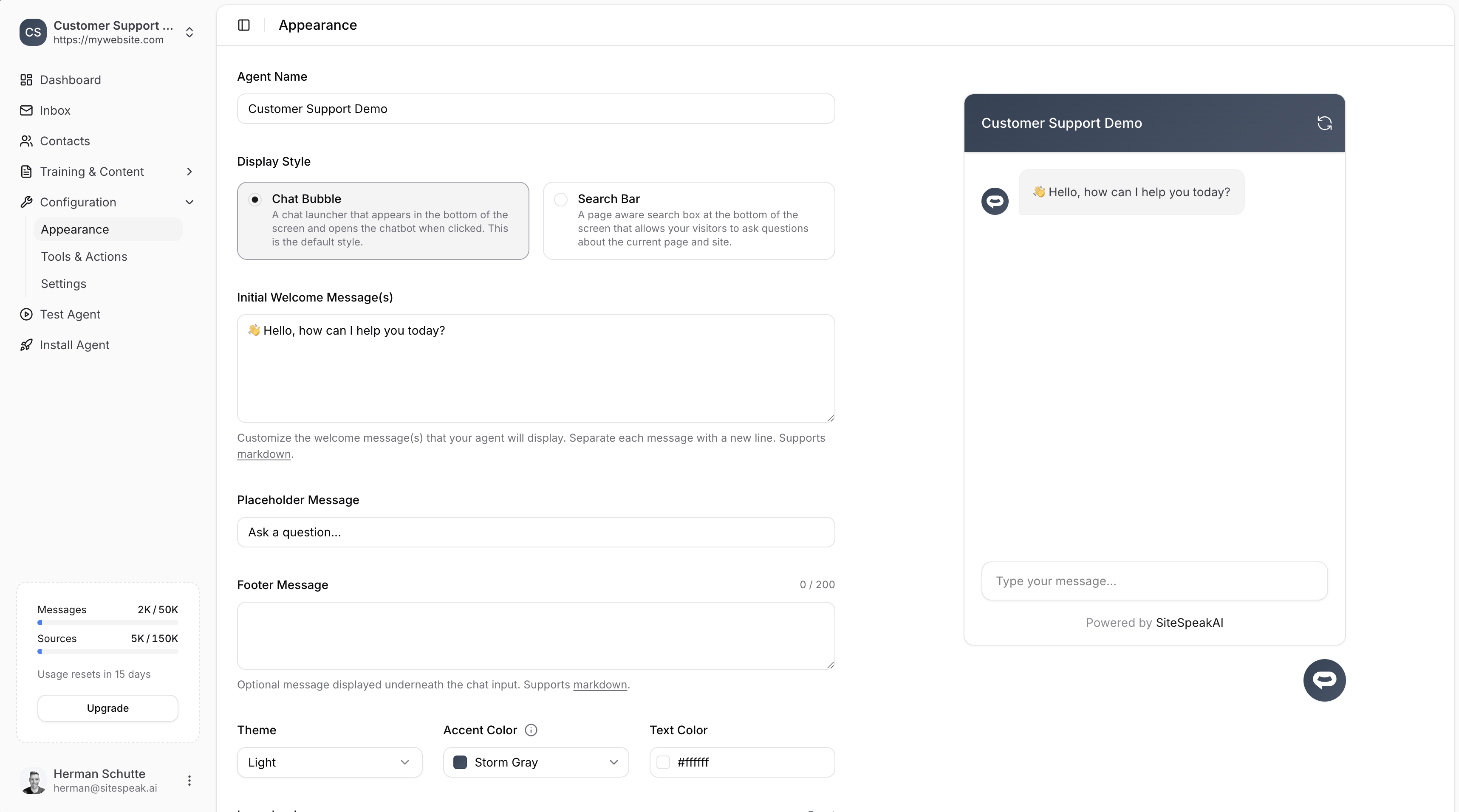Go to Settings under Configuration

pos(63,284)
